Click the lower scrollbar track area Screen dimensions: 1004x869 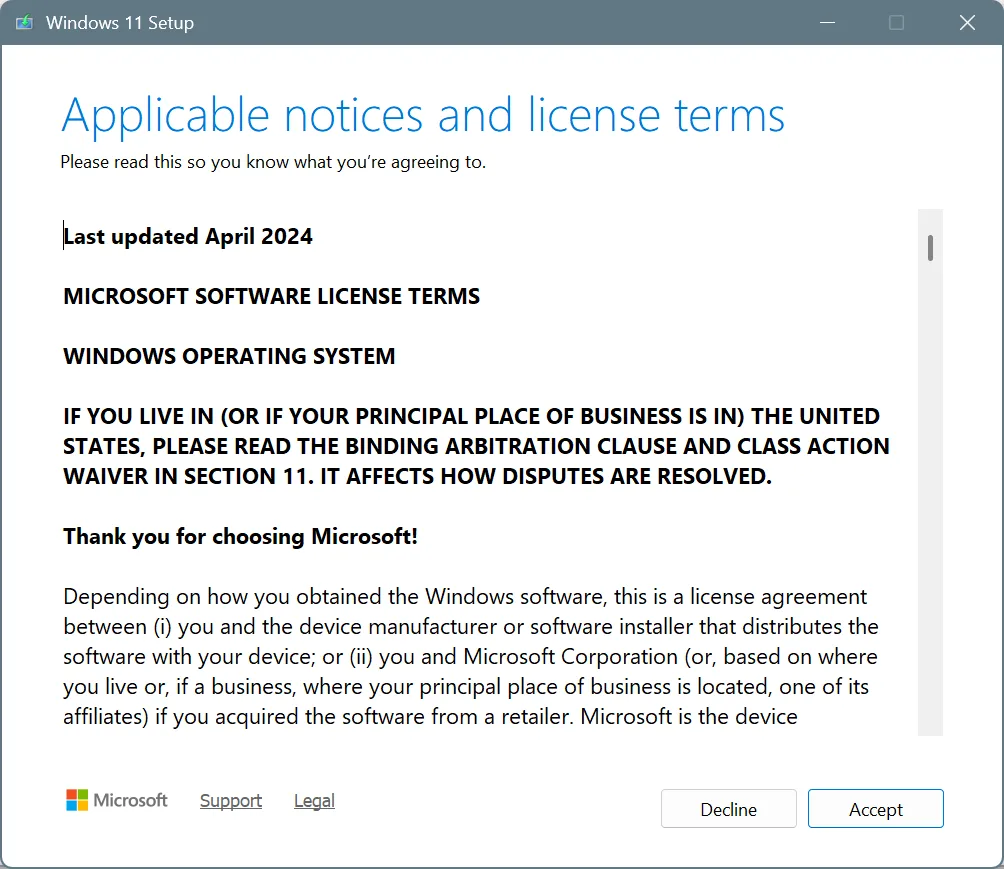coord(930,499)
